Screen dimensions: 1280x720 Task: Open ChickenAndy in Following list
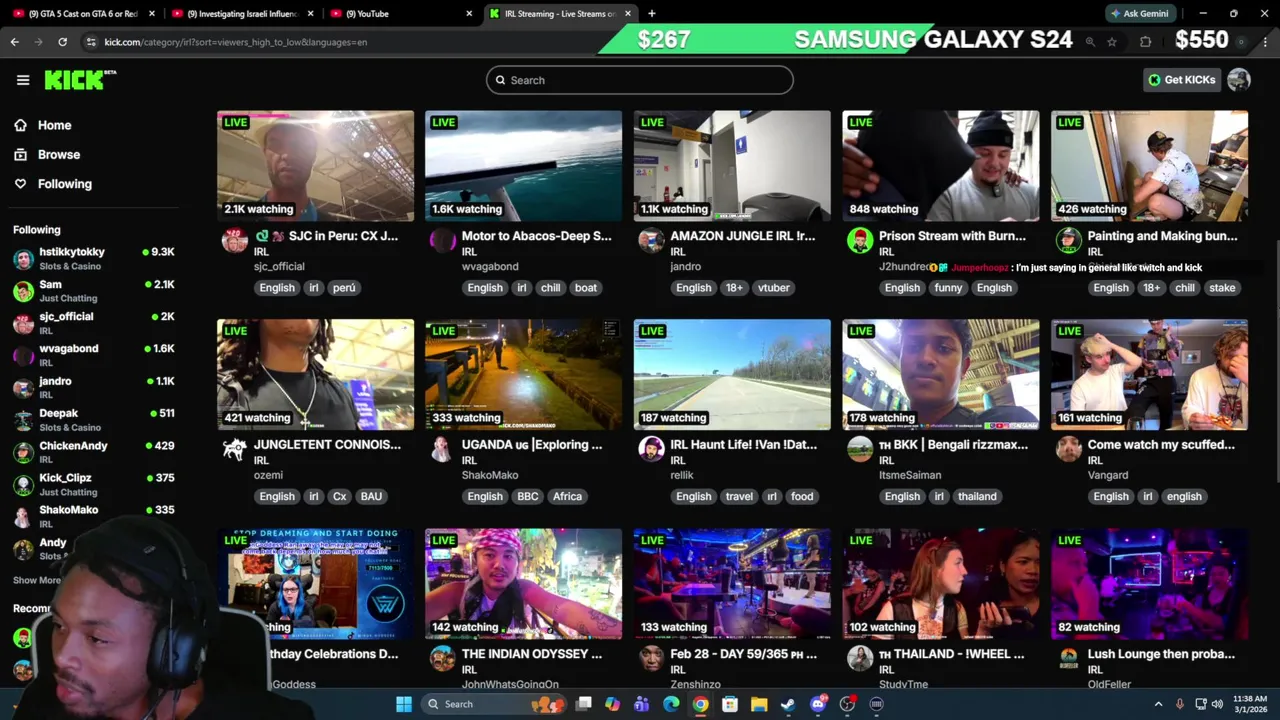point(94,451)
